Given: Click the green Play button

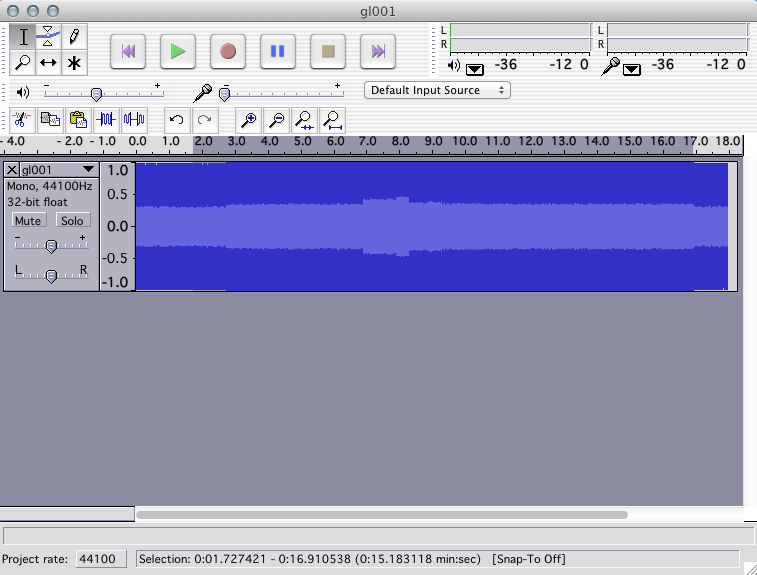Looking at the screenshot, I should pyautogui.click(x=178, y=51).
